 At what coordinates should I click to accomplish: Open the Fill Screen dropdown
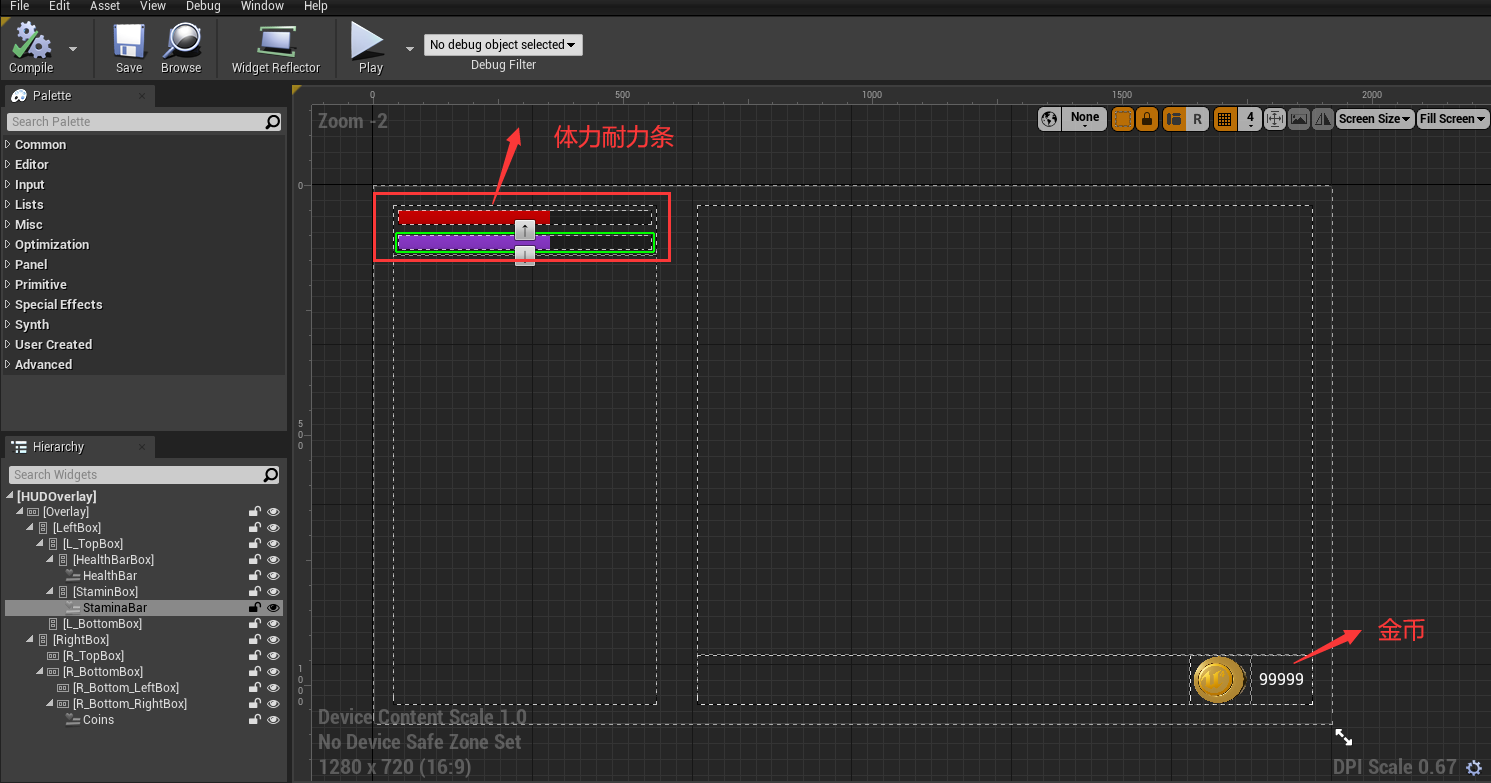coord(1452,118)
